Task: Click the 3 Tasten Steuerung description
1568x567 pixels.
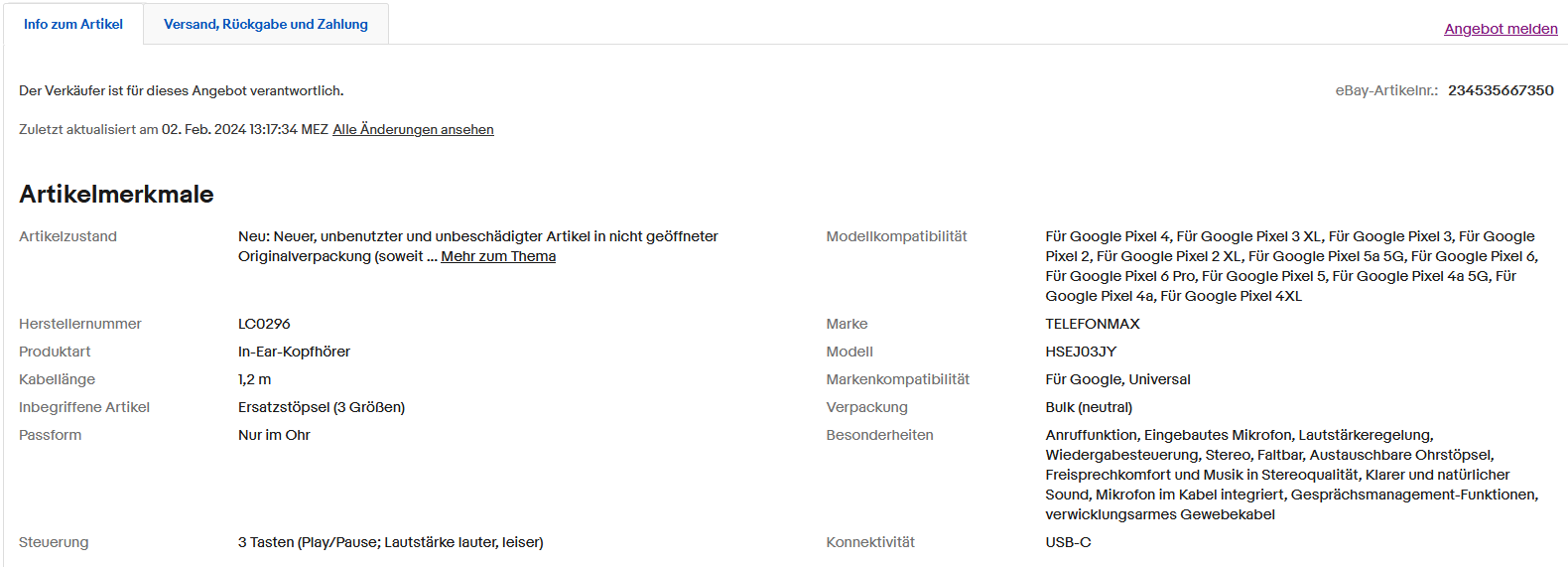Action: tap(390, 542)
